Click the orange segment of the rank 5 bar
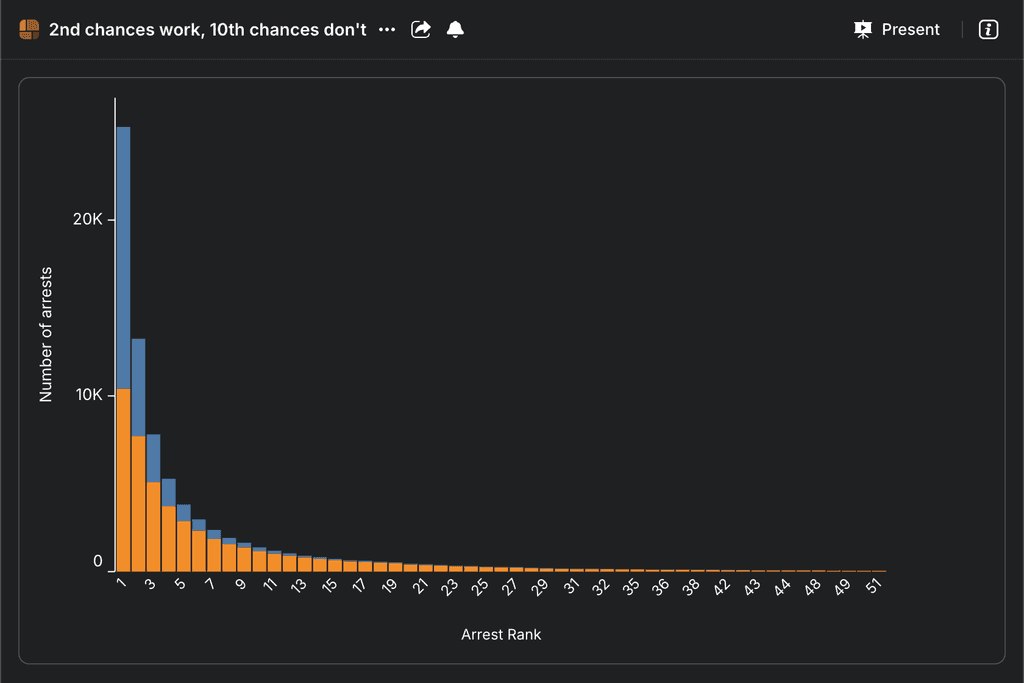The width and height of the screenshot is (1024, 683). point(183,546)
